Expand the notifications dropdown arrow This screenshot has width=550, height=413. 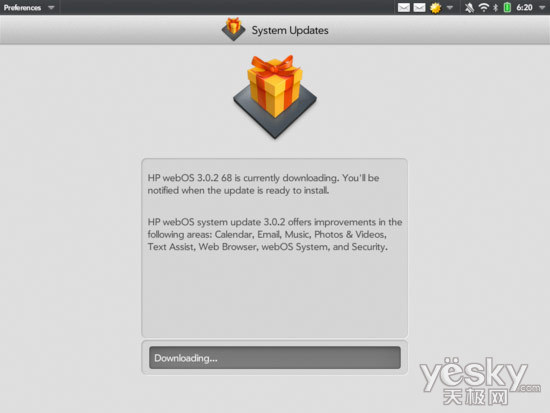pyautogui.click(x=450, y=7)
